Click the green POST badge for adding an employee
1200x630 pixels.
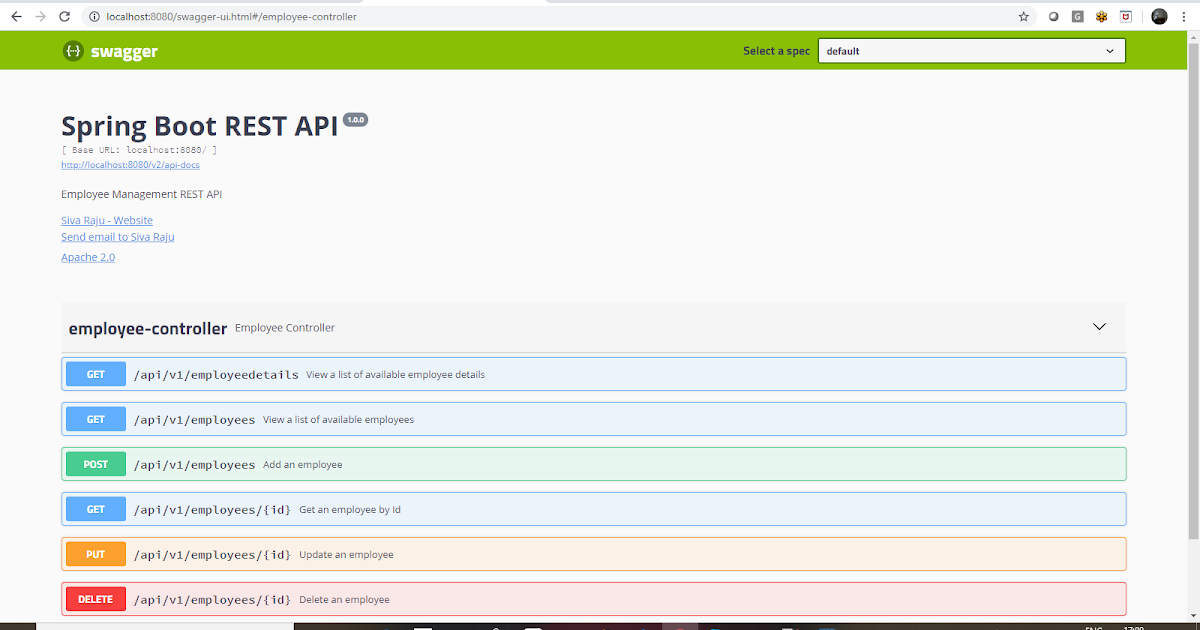[95, 463]
